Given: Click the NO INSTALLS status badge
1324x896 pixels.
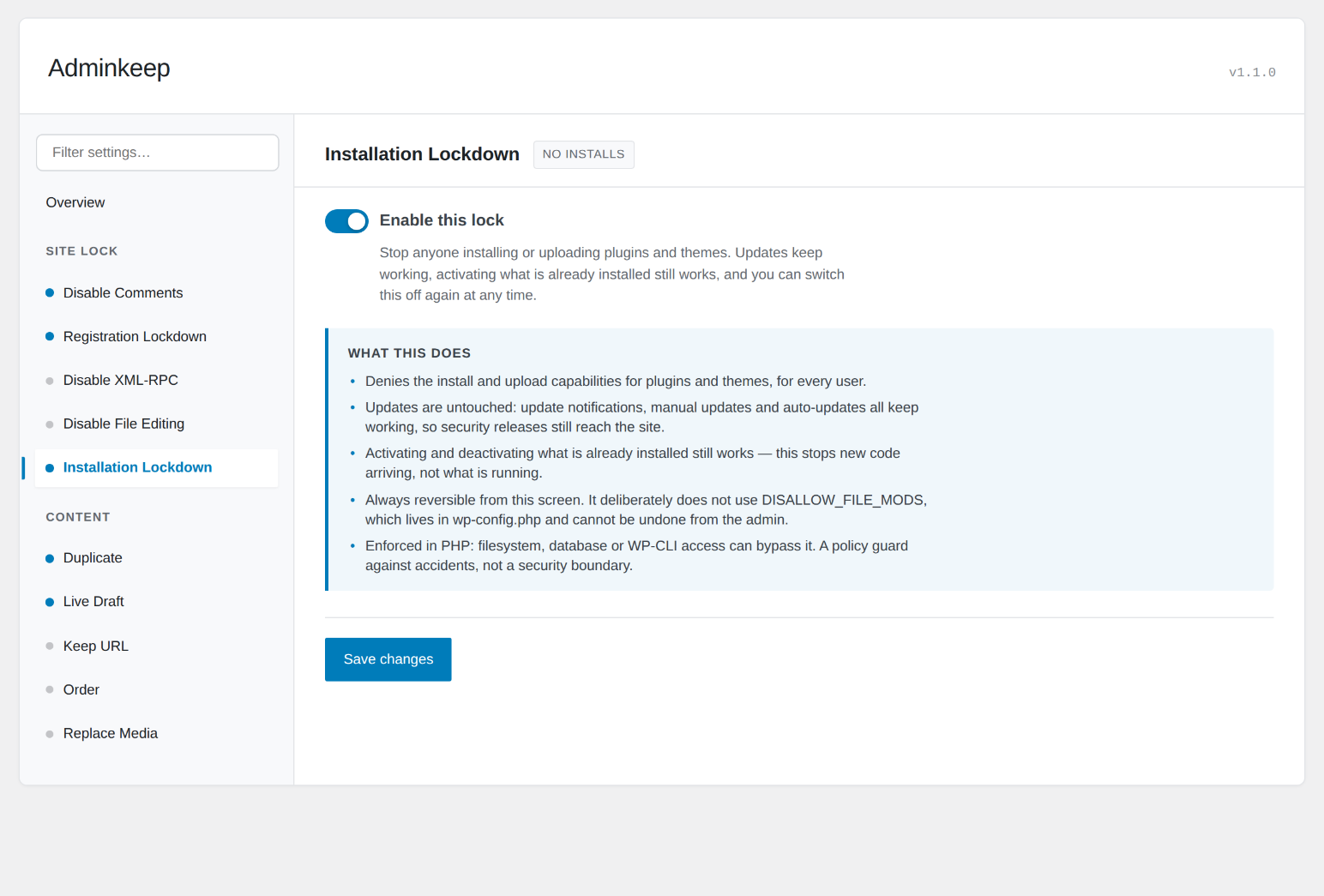Looking at the screenshot, I should (584, 154).
